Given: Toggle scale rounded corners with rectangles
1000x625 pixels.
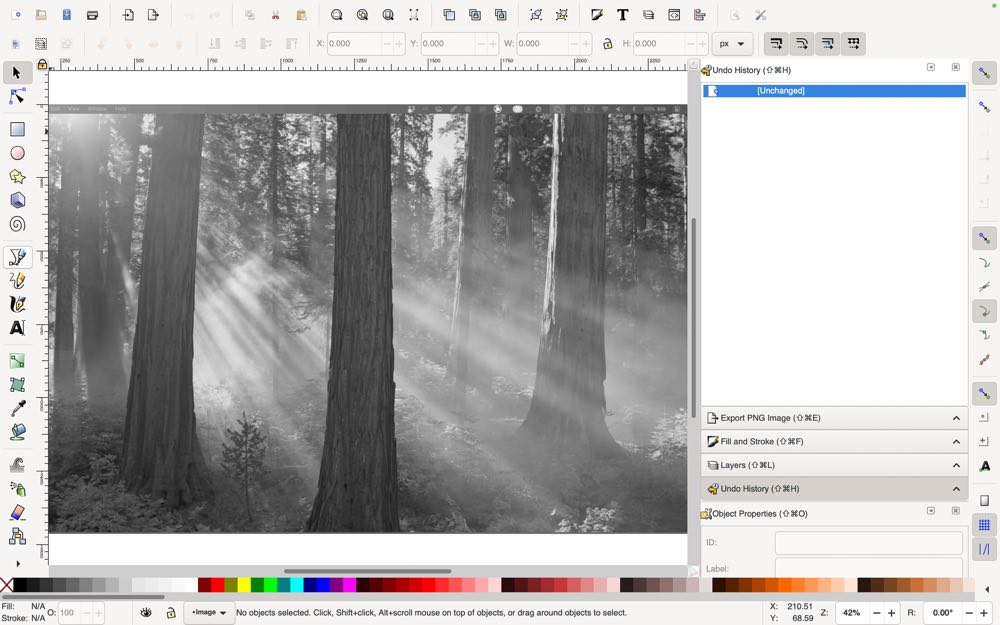Looking at the screenshot, I should point(802,43).
